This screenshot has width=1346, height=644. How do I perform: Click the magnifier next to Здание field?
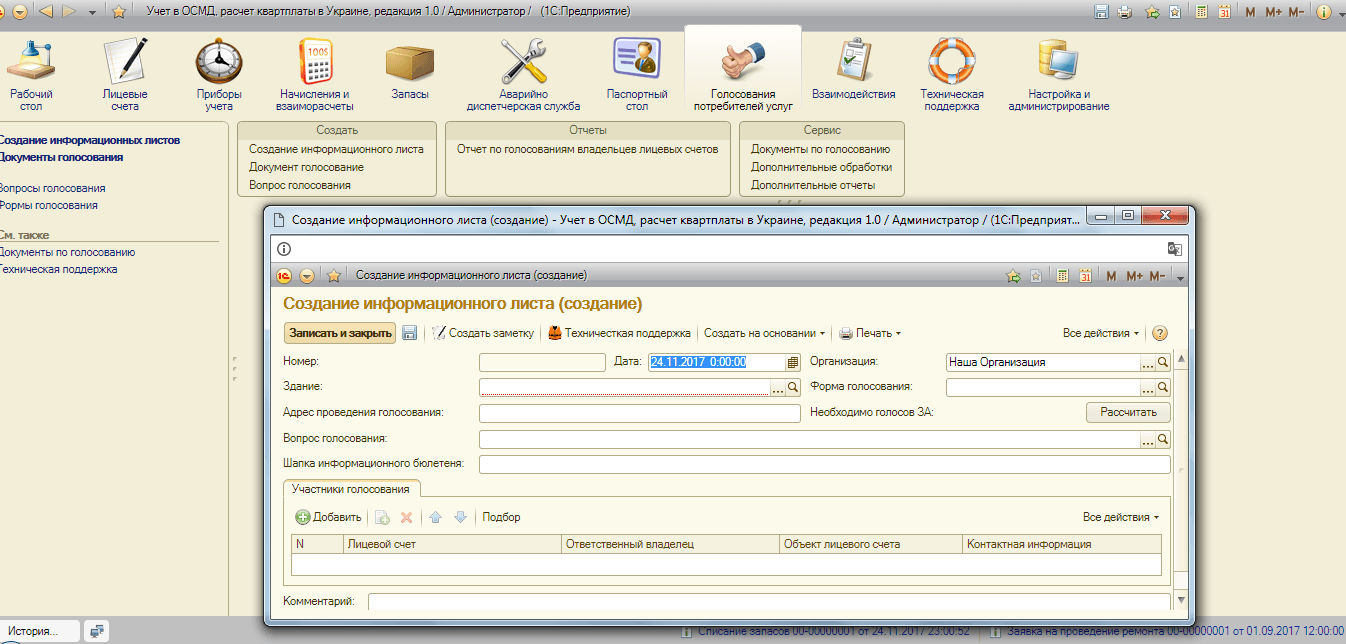tap(794, 386)
